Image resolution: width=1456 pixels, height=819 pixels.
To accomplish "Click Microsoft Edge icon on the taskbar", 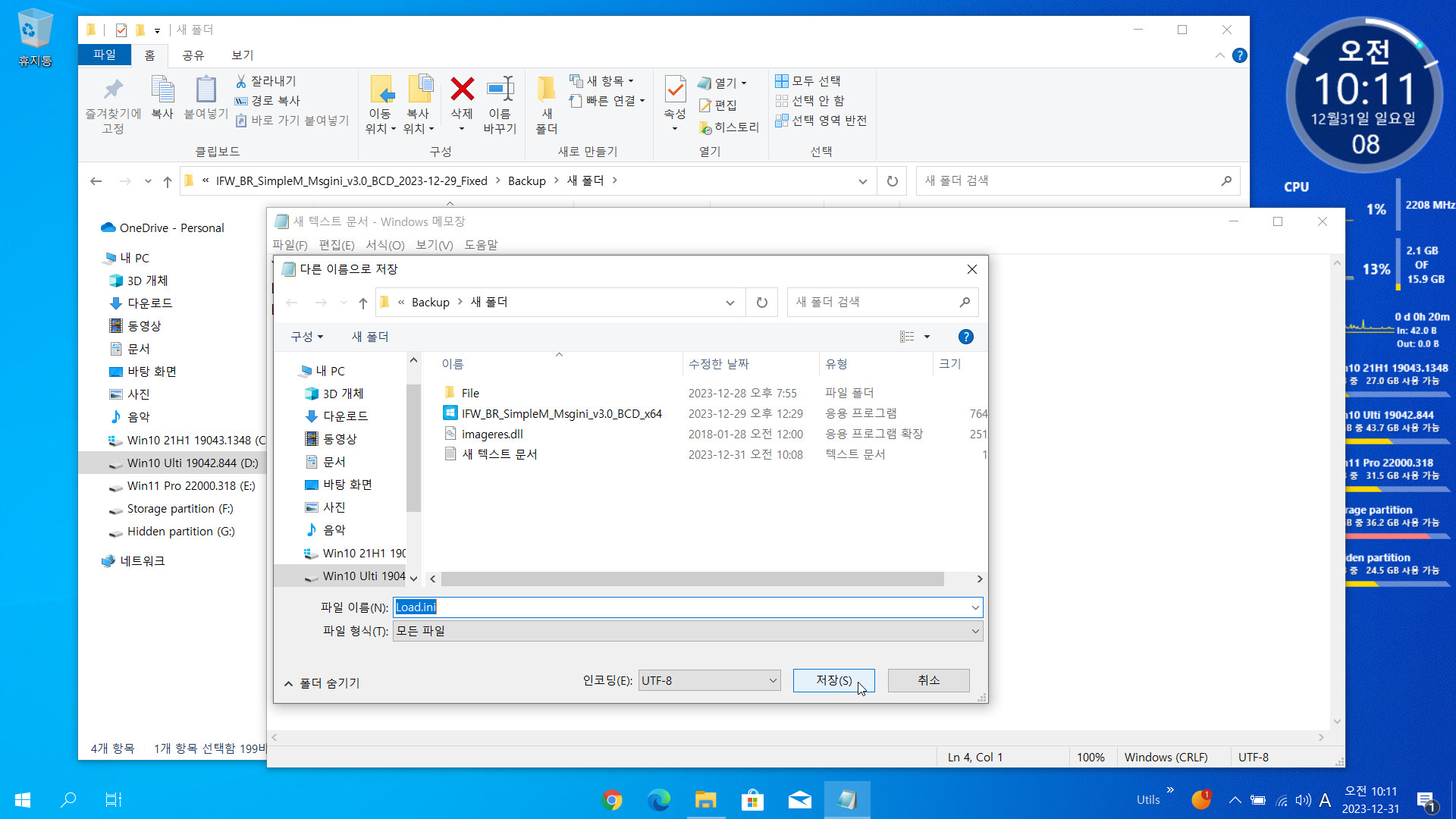I will point(658,799).
